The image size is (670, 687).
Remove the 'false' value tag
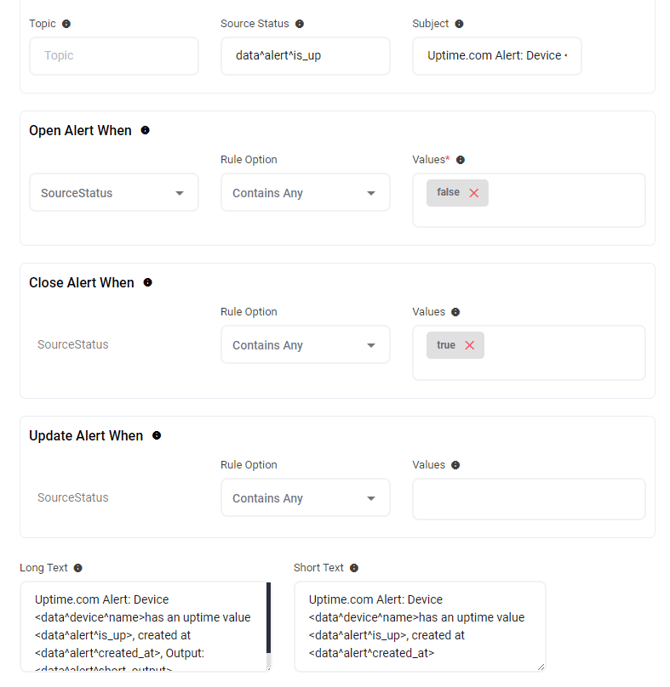tap(474, 193)
